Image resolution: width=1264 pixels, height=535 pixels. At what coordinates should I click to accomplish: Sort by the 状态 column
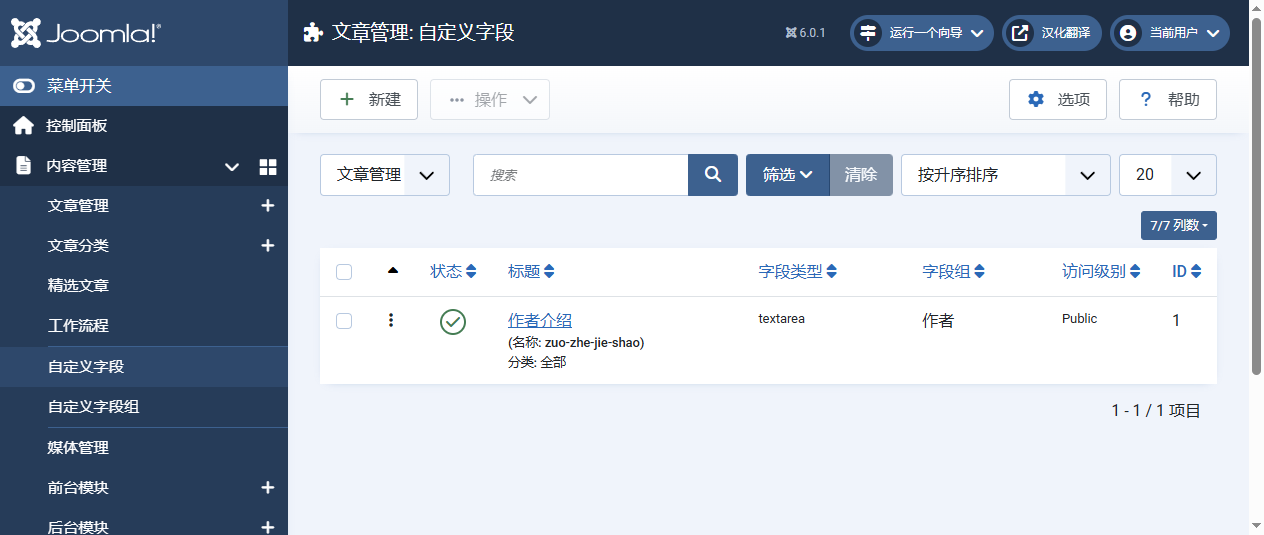tap(454, 271)
